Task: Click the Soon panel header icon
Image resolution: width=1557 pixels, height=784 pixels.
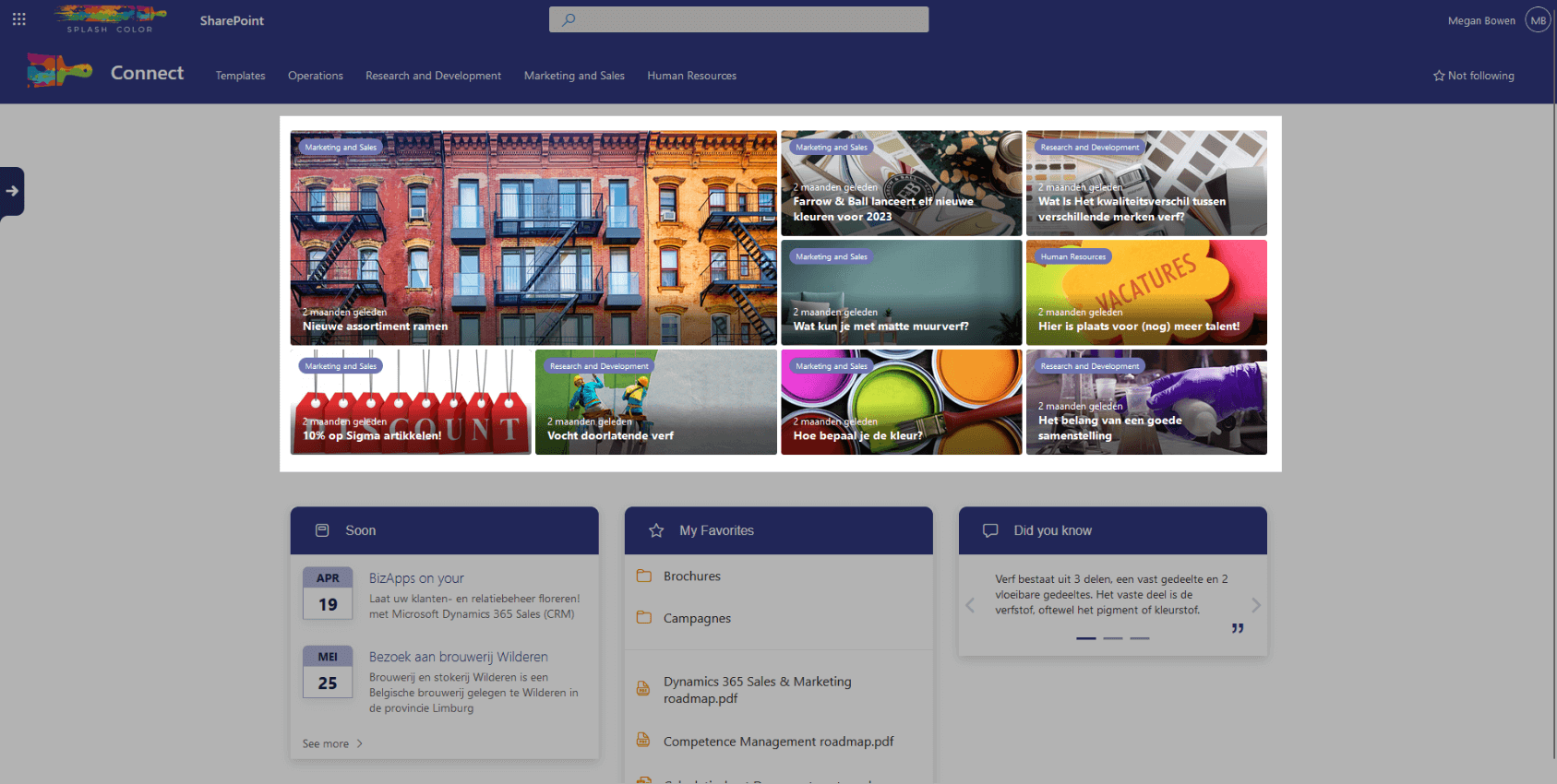Action: point(322,530)
